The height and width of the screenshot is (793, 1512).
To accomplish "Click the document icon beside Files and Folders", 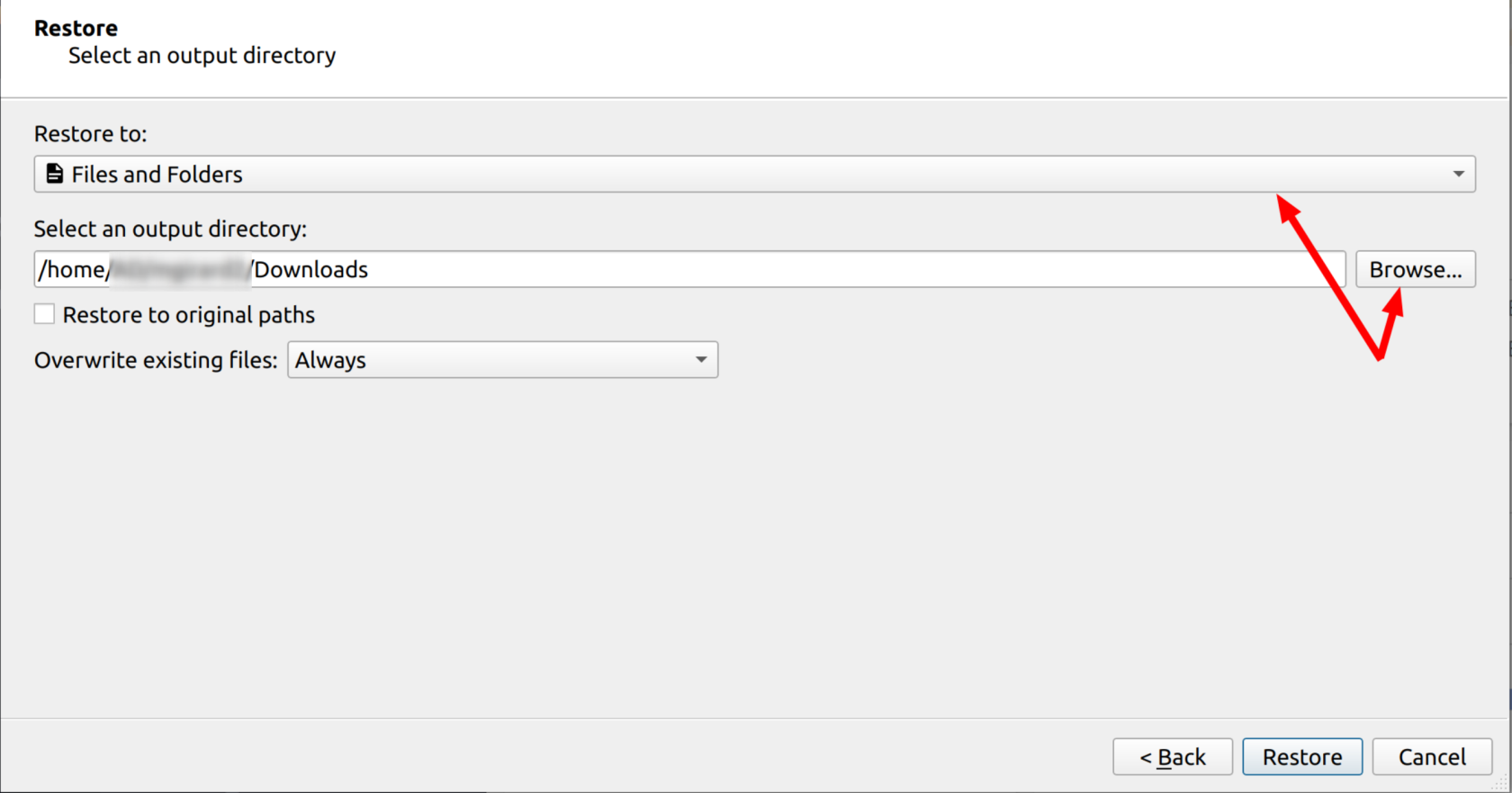I will pos(55,174).
